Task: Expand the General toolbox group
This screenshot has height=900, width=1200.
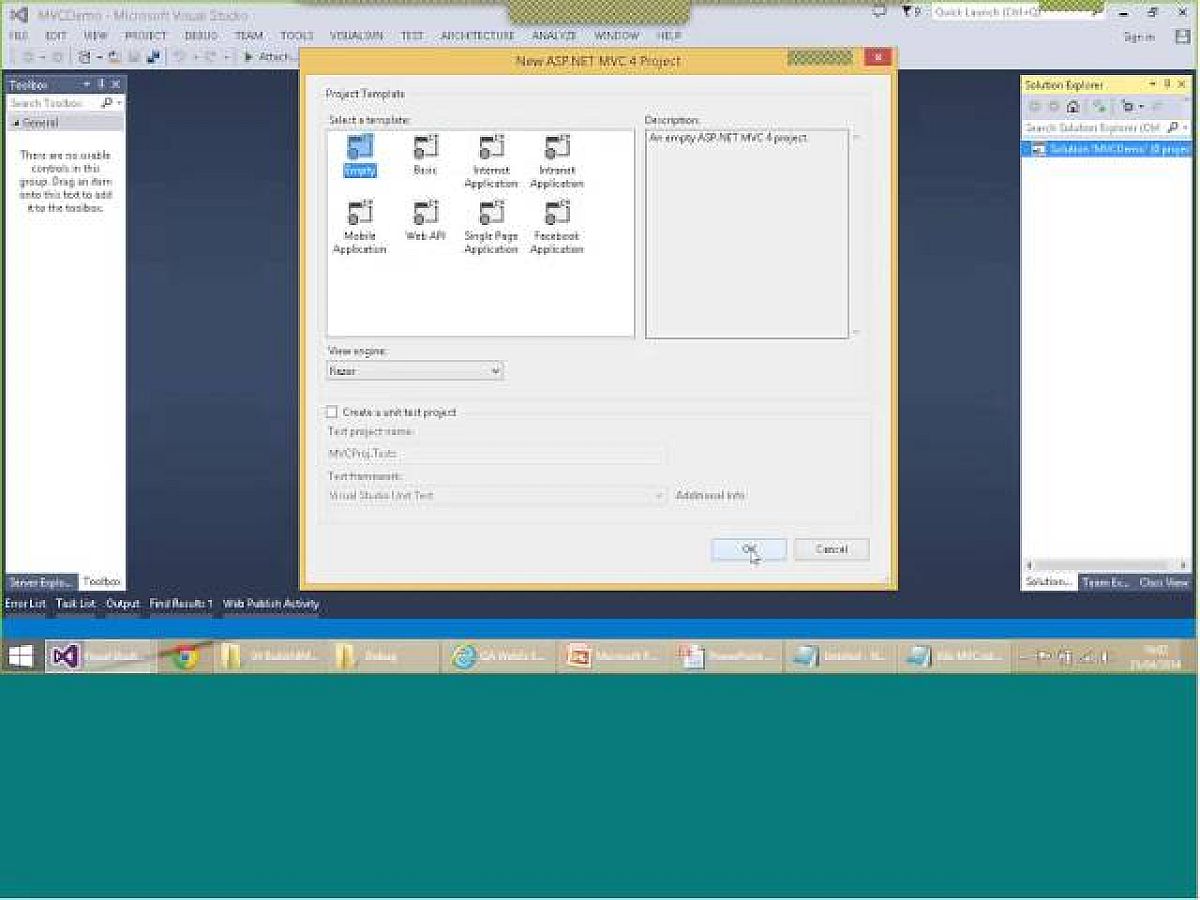Action: tap(40, 123)
